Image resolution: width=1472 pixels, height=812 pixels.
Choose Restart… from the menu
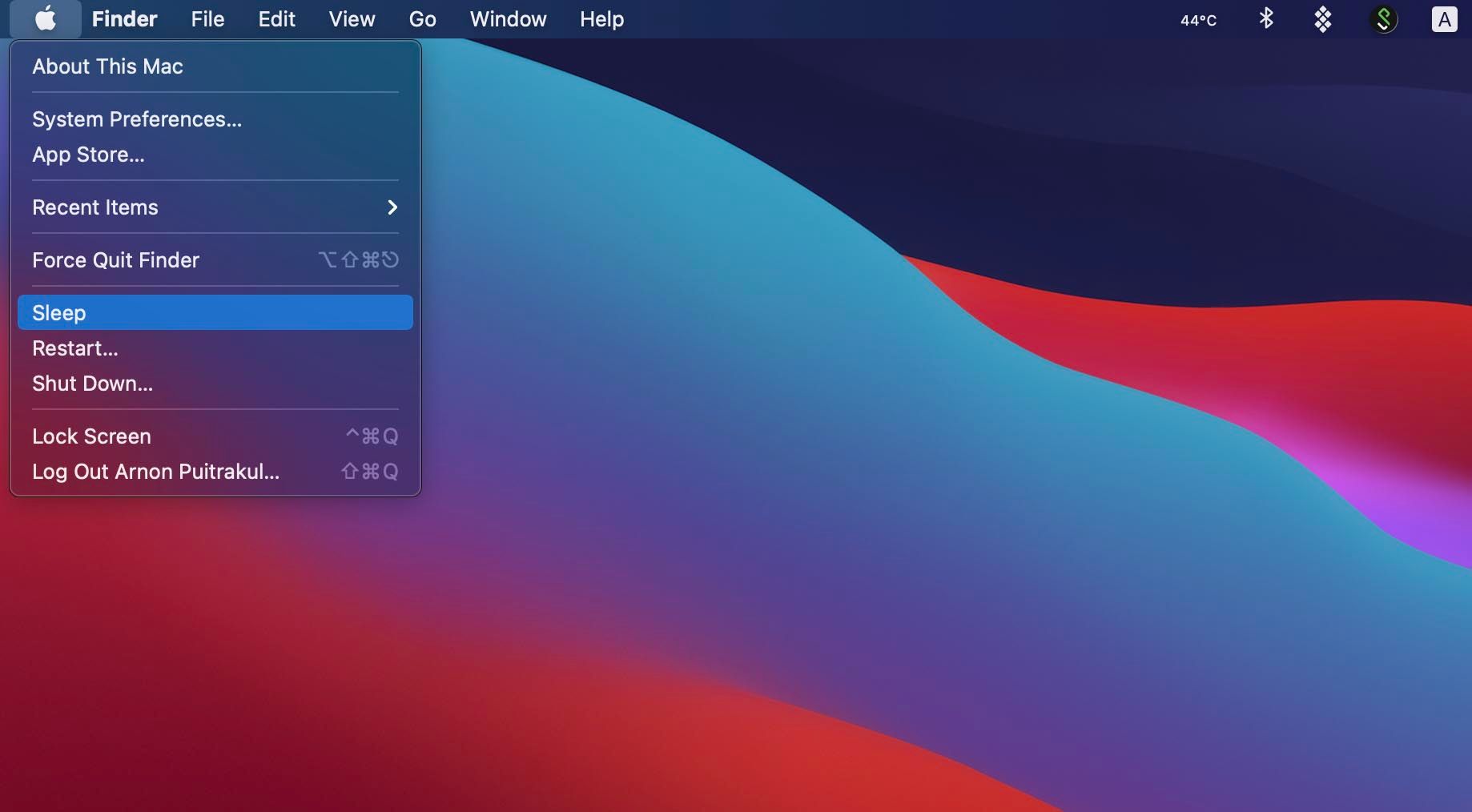[215, 348]
